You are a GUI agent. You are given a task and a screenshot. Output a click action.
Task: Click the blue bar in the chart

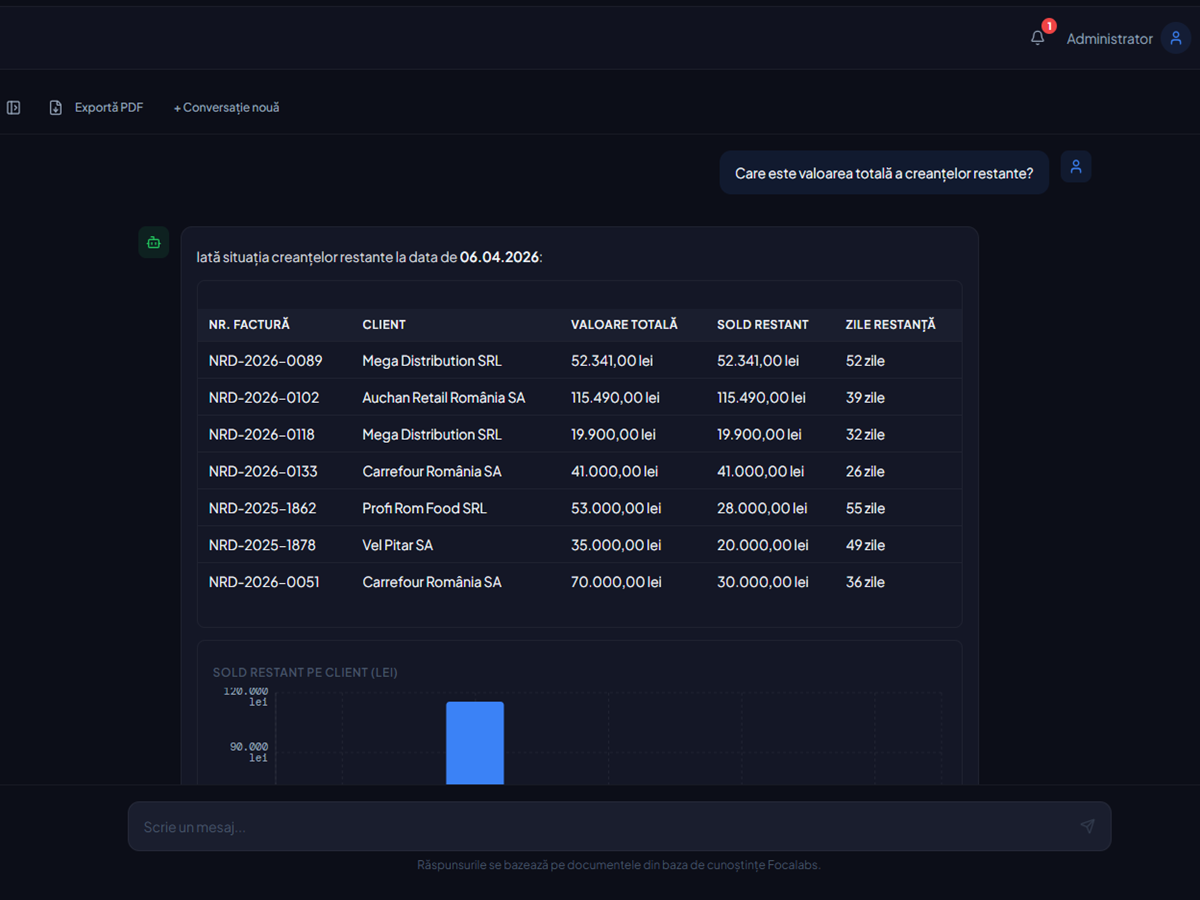click(x=475, y=743)
